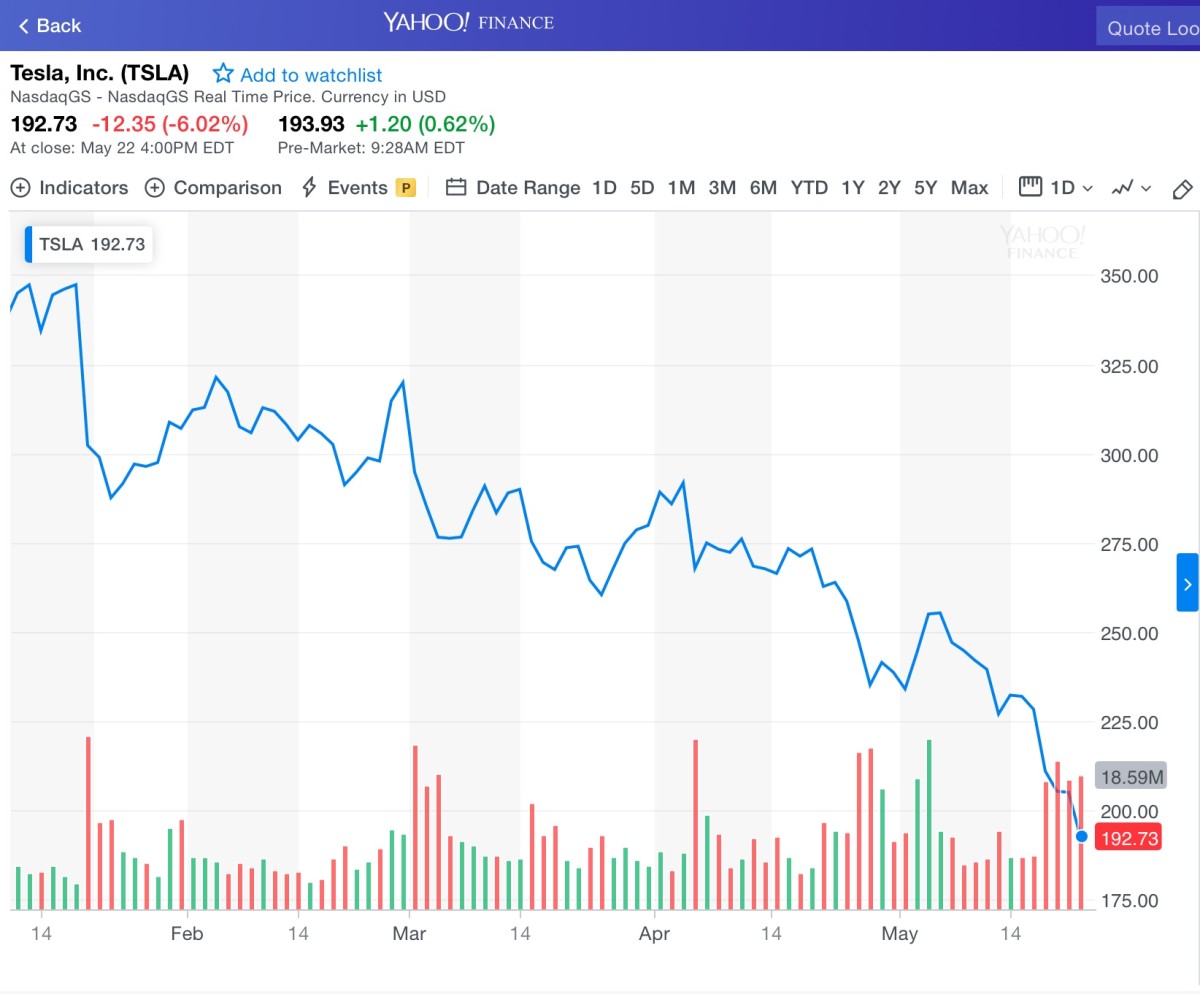
Task: Open the drawing pencil tool
Action: coord(1182,189)
